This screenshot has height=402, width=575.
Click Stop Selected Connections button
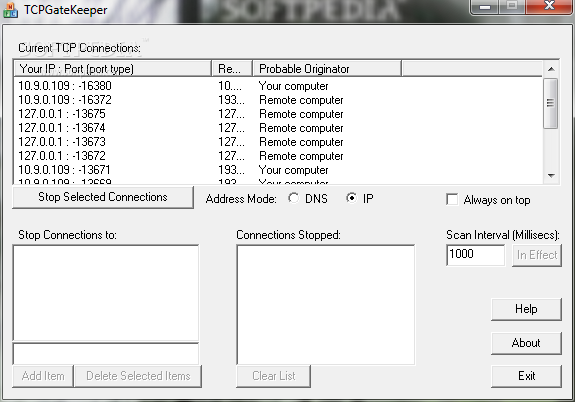click(103, 197)
